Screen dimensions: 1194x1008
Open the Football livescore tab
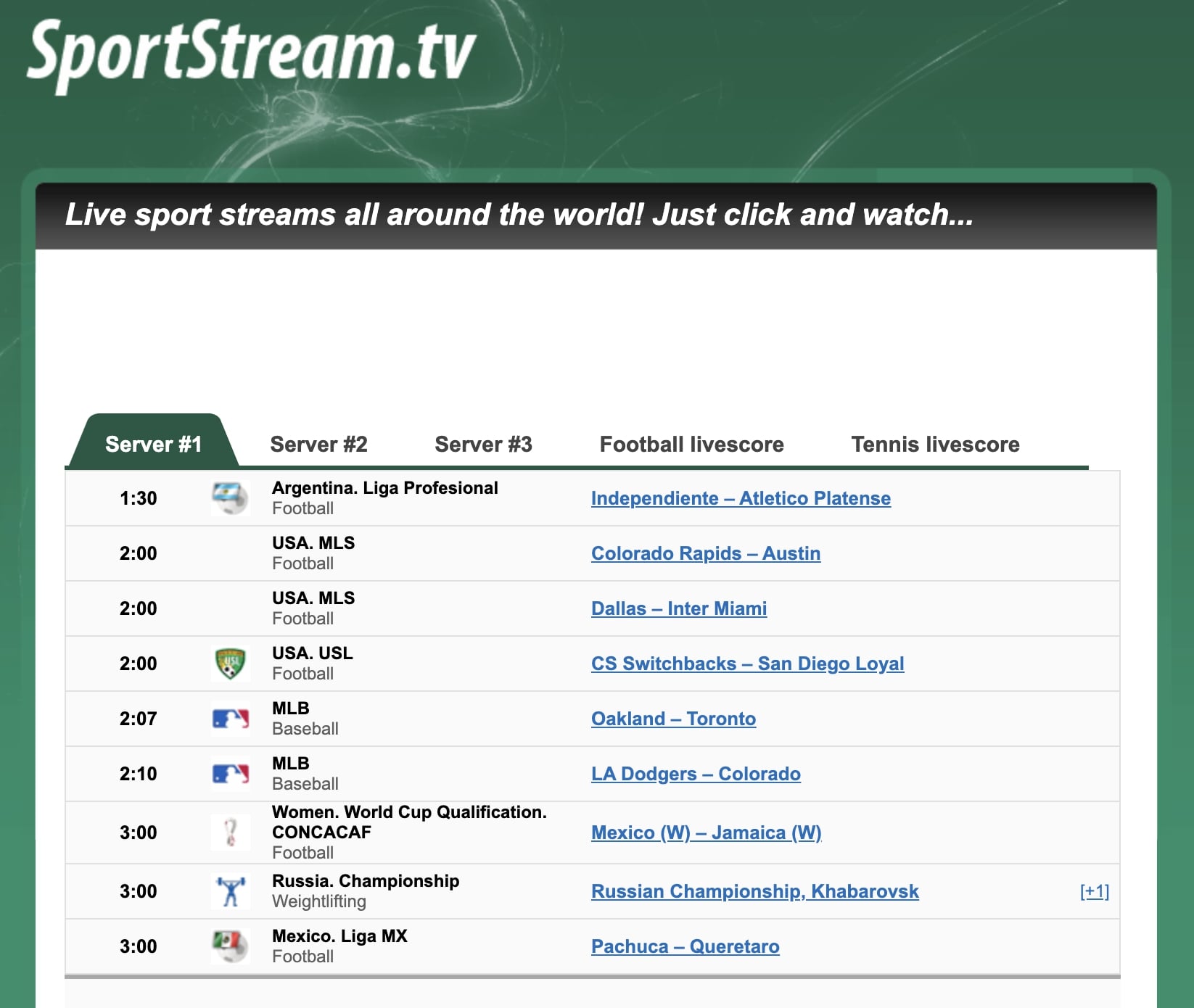pos(690,444)
